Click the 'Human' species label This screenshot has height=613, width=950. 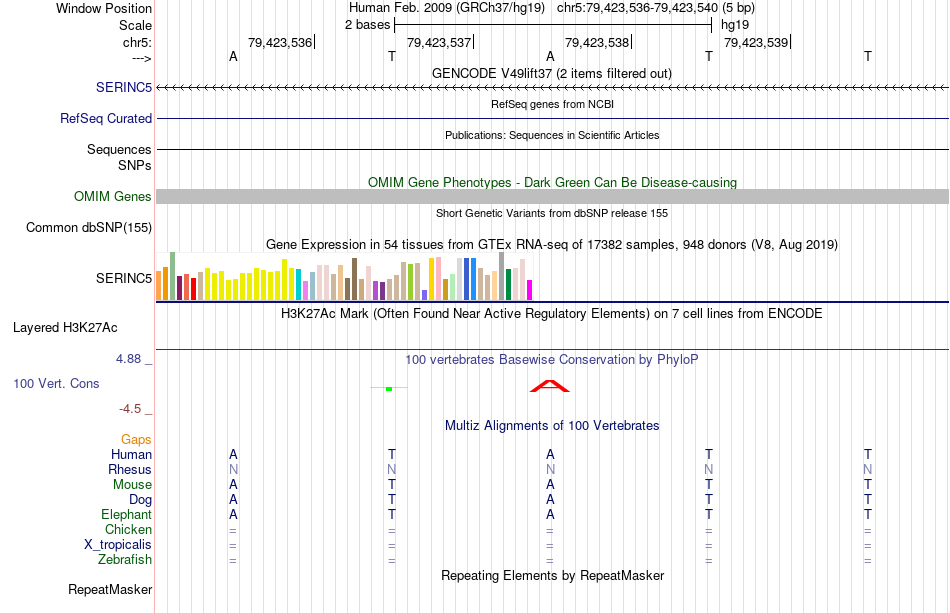click(x=131, y=454)
